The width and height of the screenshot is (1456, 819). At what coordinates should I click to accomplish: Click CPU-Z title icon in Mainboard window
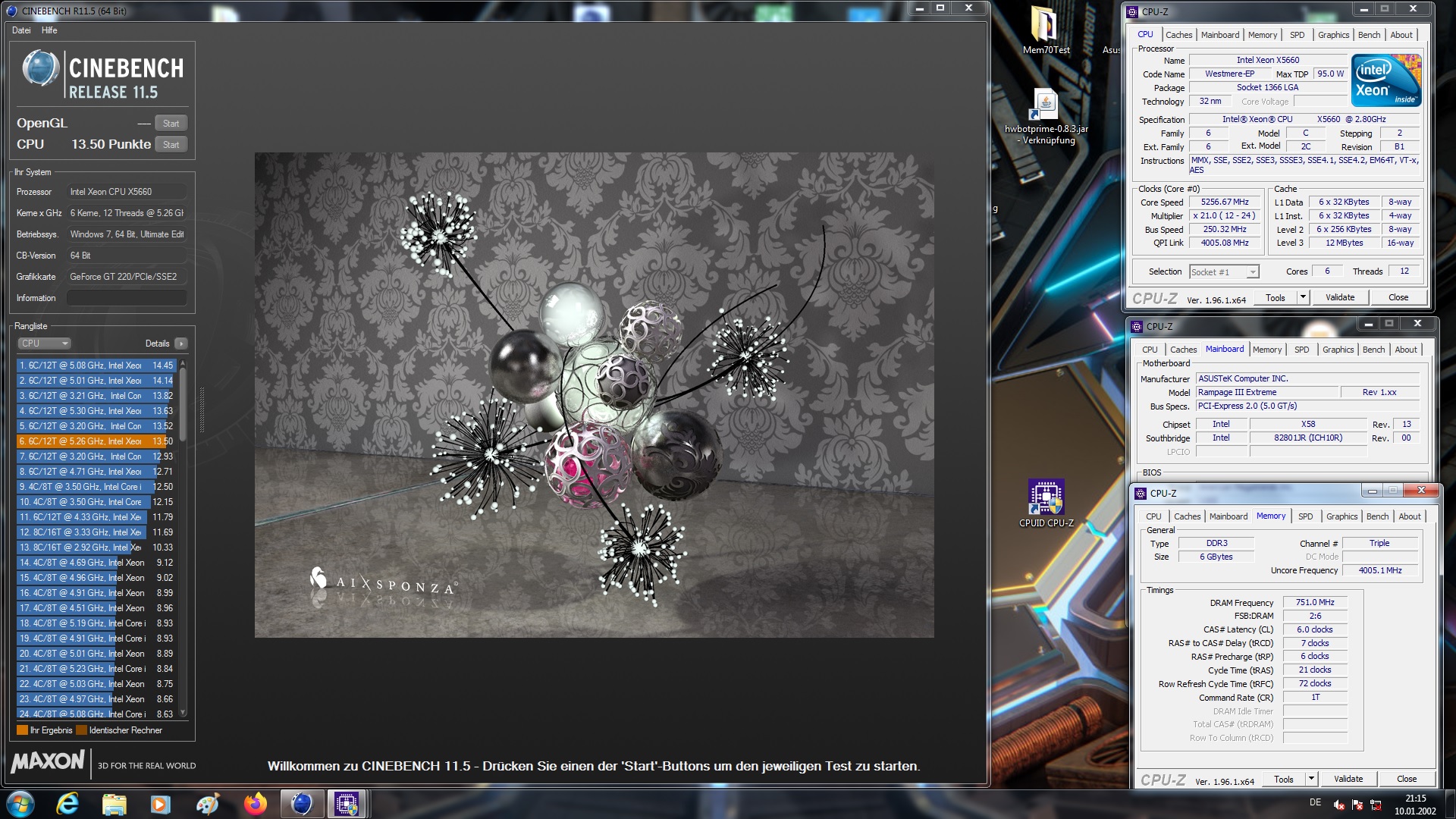[x=1137, y=326]
